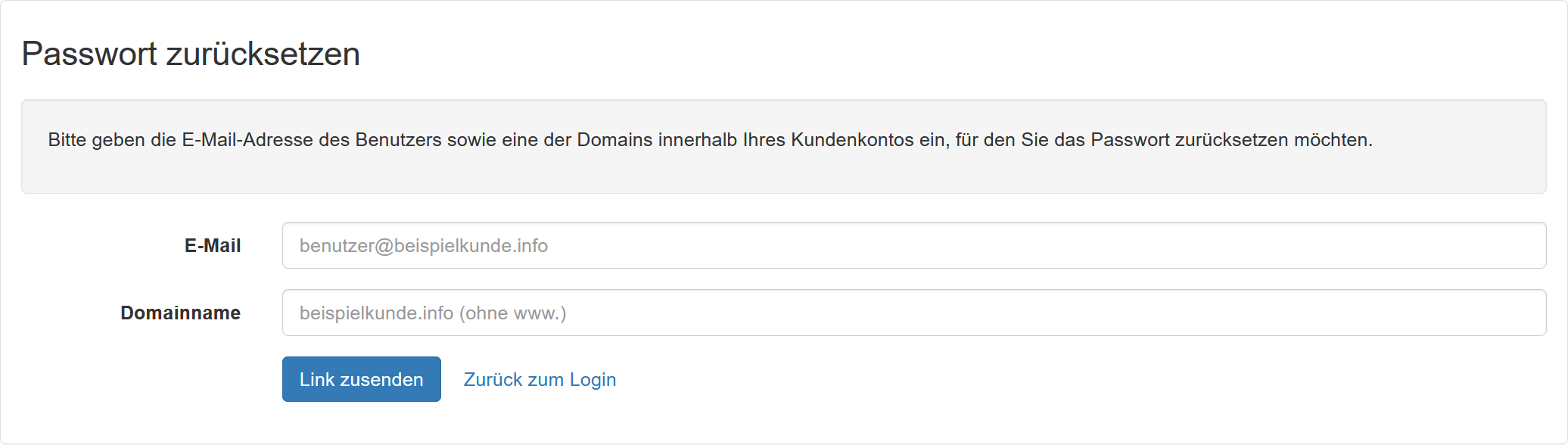
Task: Select the field showing beispielkunde.info (ohne www.) placeholder
Action: (x=913, y=313)
